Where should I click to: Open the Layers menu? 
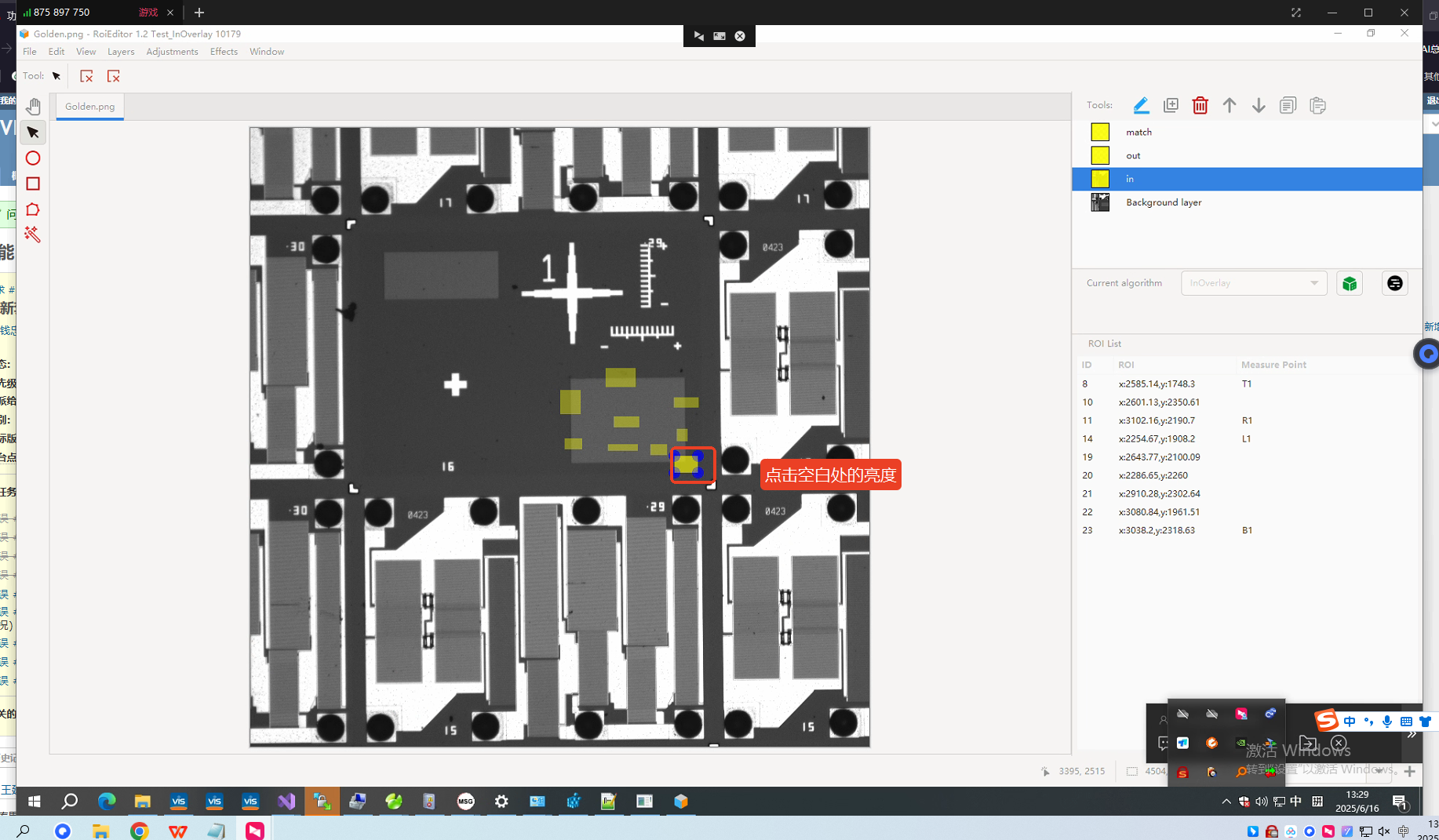[121, 52]
